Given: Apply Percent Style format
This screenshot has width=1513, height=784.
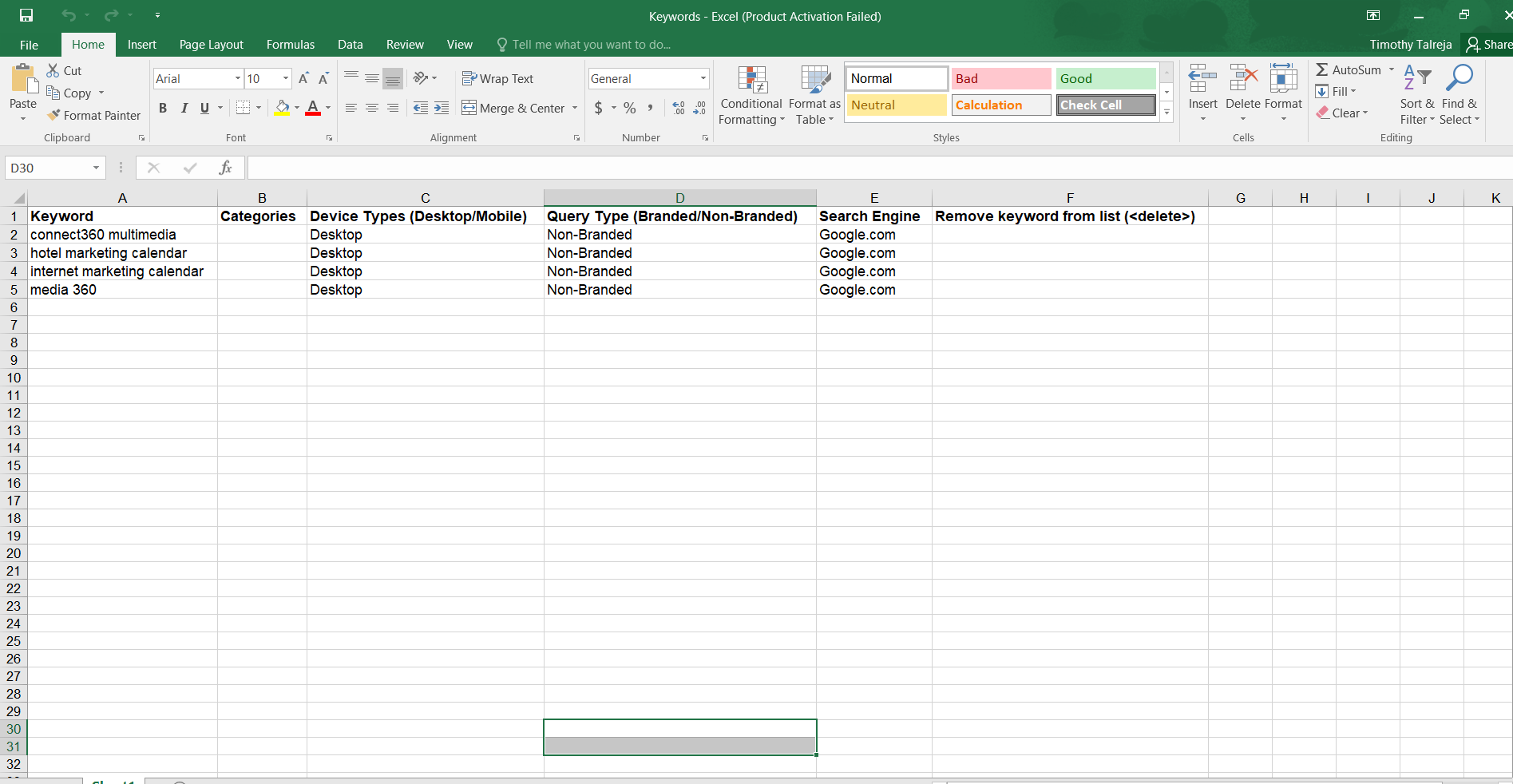Looking at the screenshot, I should (x=630, y=108).
